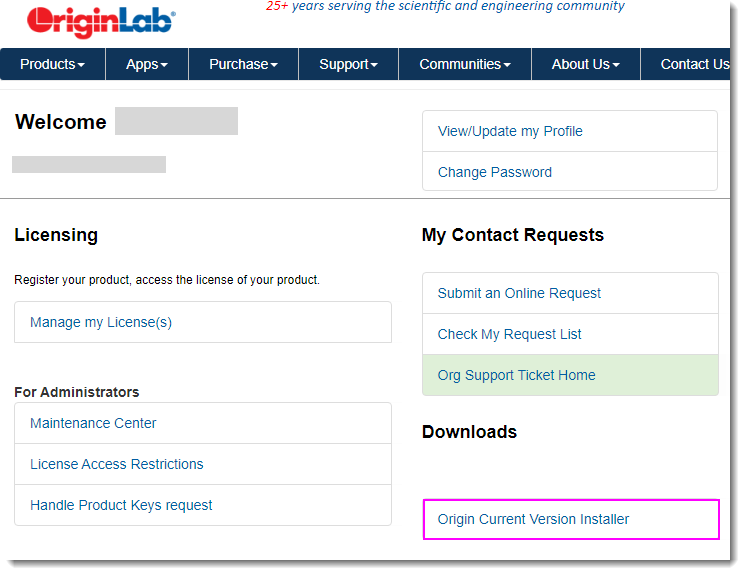Open View/Update my Profile link

tap(570, 131)
